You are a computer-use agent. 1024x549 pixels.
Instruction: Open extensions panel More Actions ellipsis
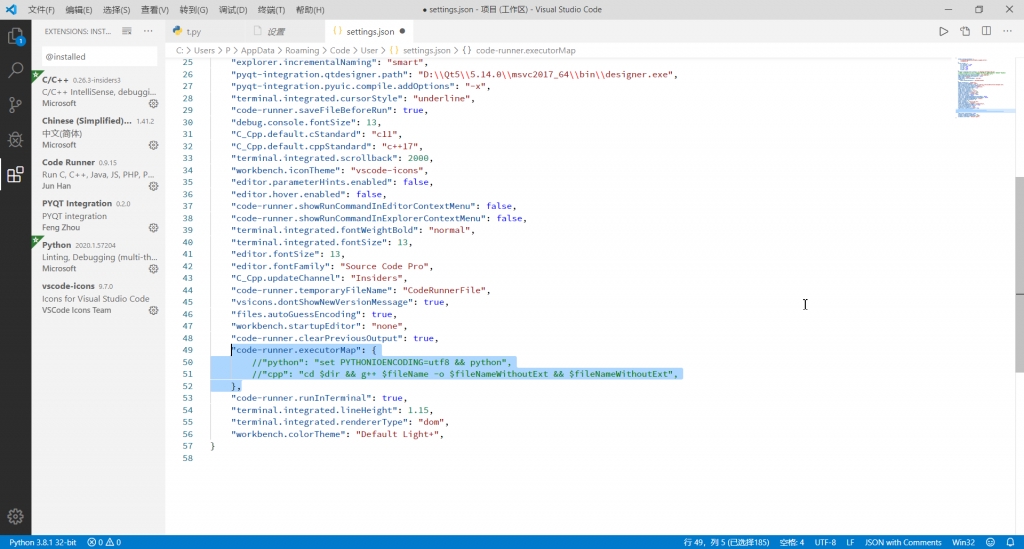point(148,32)
